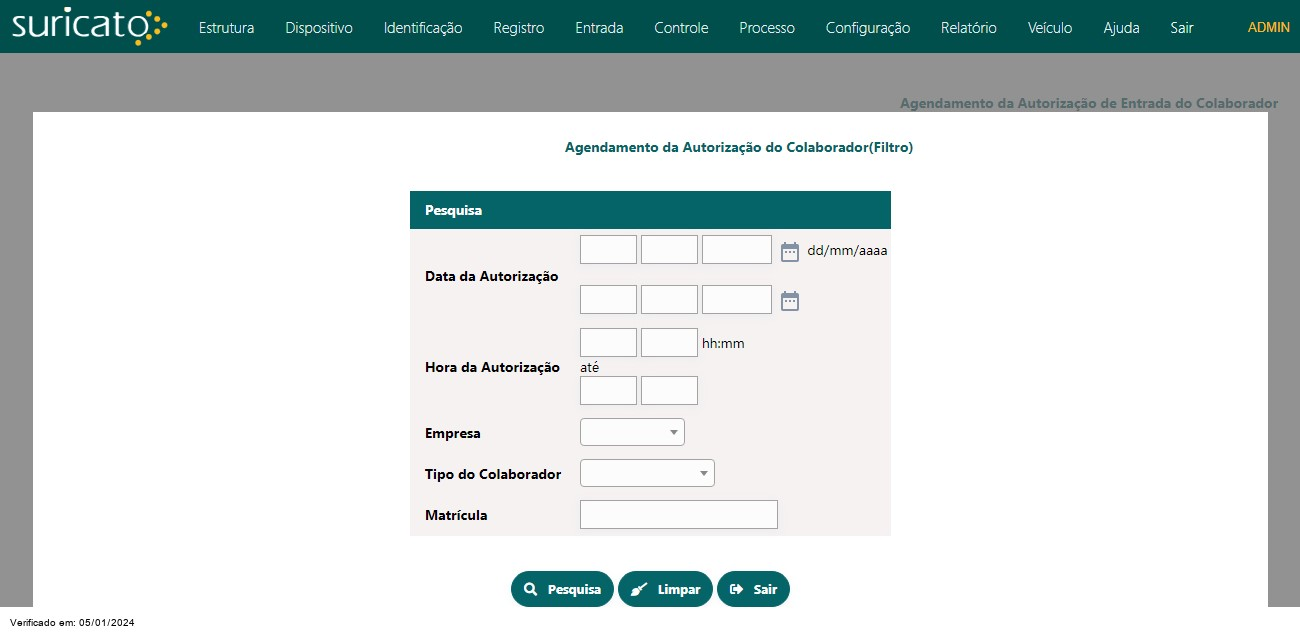Viewport: 1300px width, 637px height.
Task: Open the Estrutura menu
Action: point(226,28)
